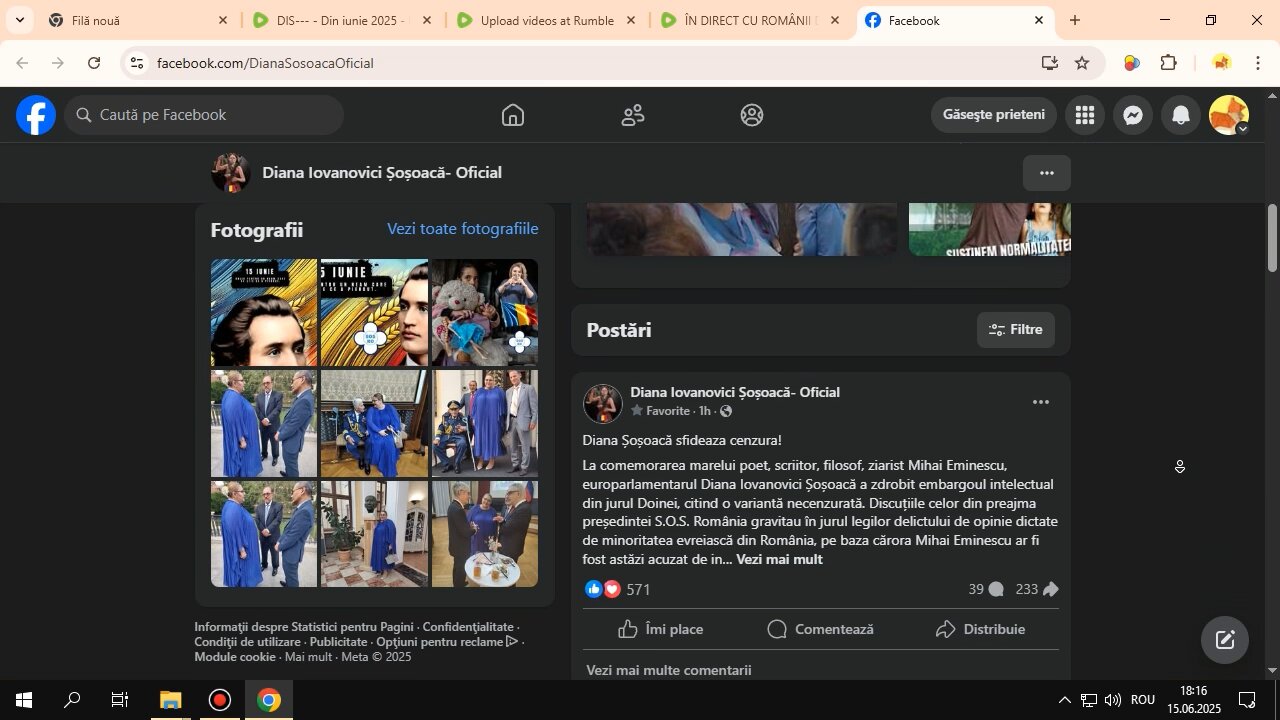Image resolution: width=1280 pixels, height=720 pixels.
Task: Switch to ÎN DIRECT CU ROMÂNII tab
Action: (750, 20)
